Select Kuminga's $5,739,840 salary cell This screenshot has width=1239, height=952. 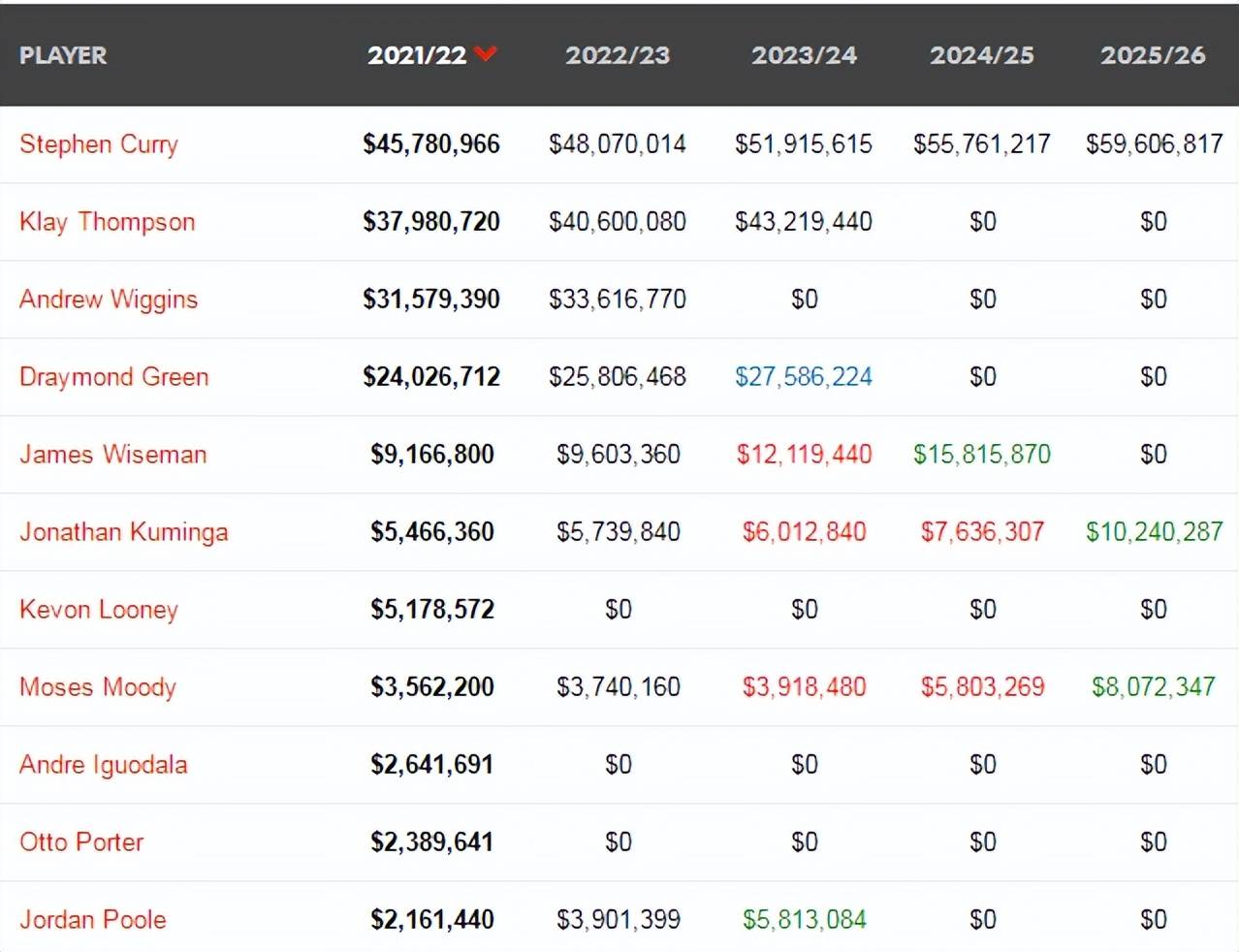(x=619, y=532)
